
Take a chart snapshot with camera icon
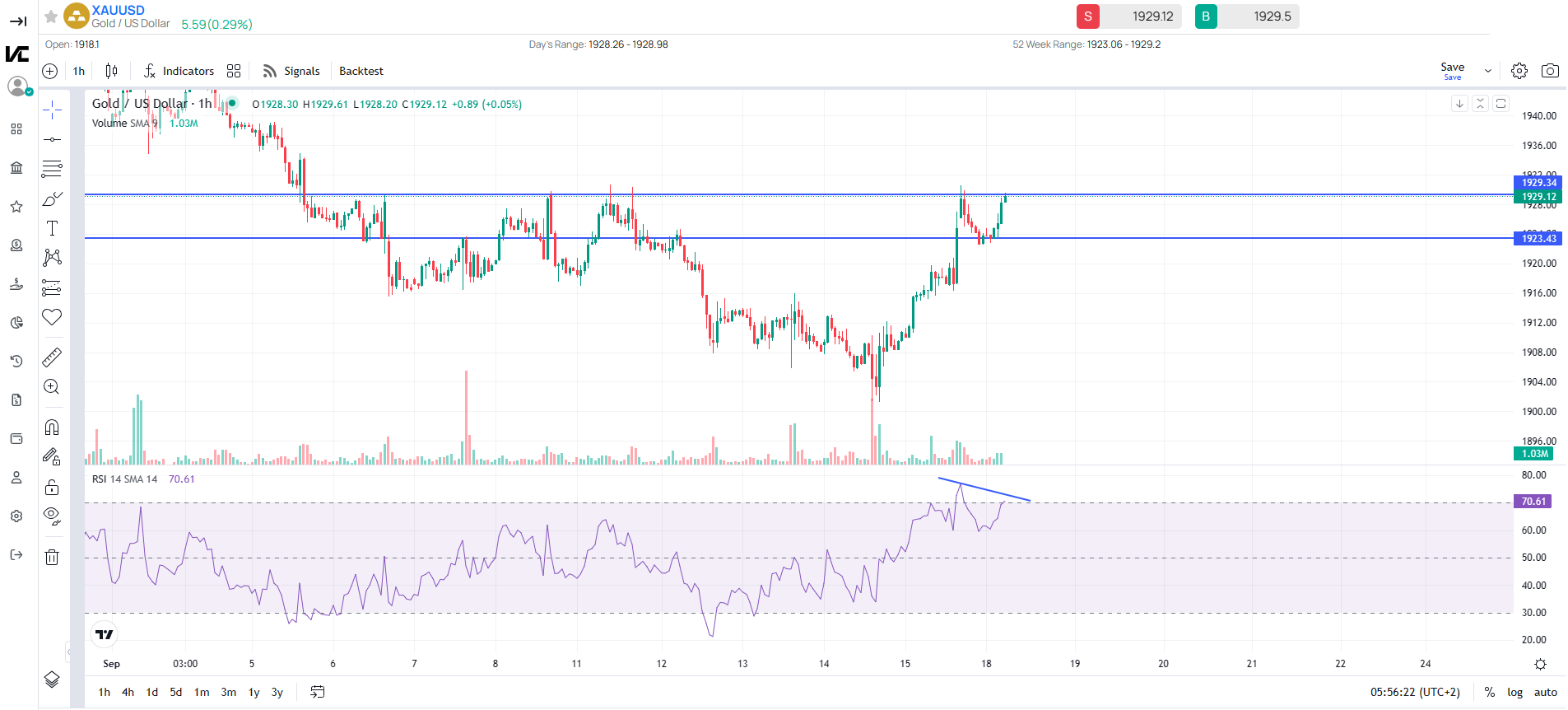tap(1550, 71)
